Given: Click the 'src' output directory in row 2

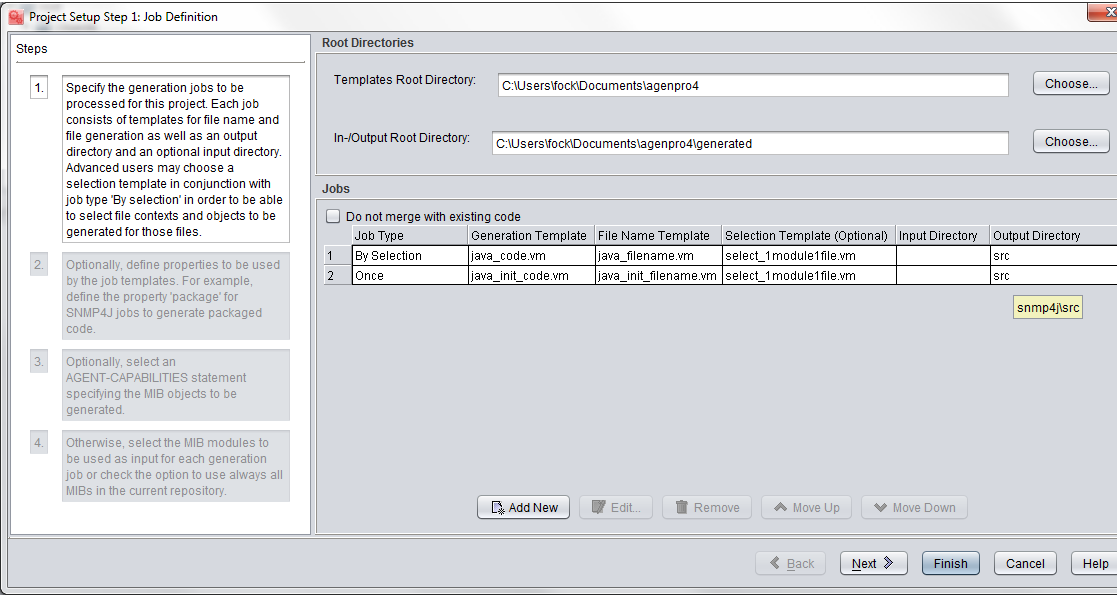Looking at the screenshot, I should [1054, 275].
